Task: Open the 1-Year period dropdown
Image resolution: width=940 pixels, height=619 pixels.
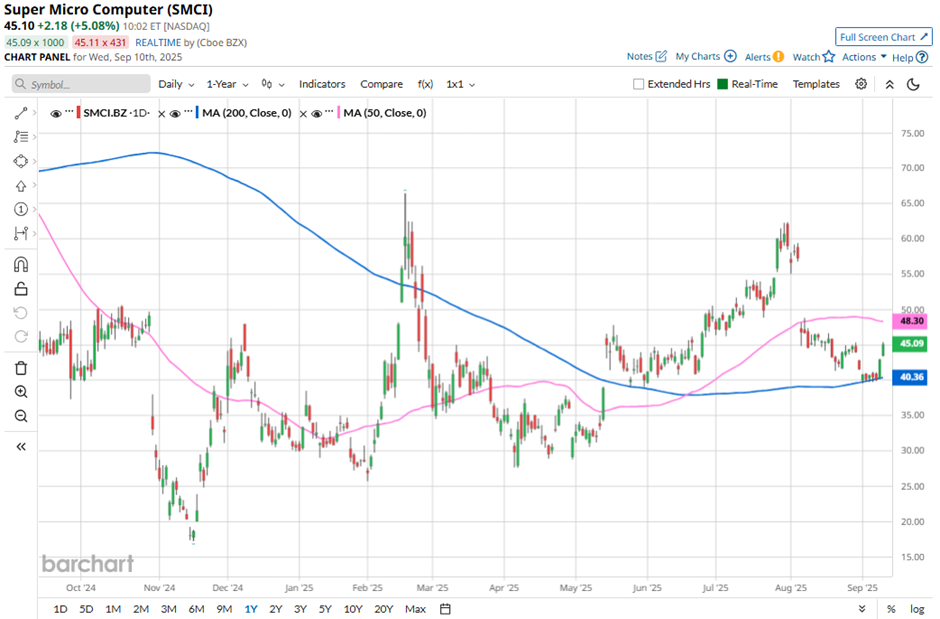Action: click(x=227, y=84)
